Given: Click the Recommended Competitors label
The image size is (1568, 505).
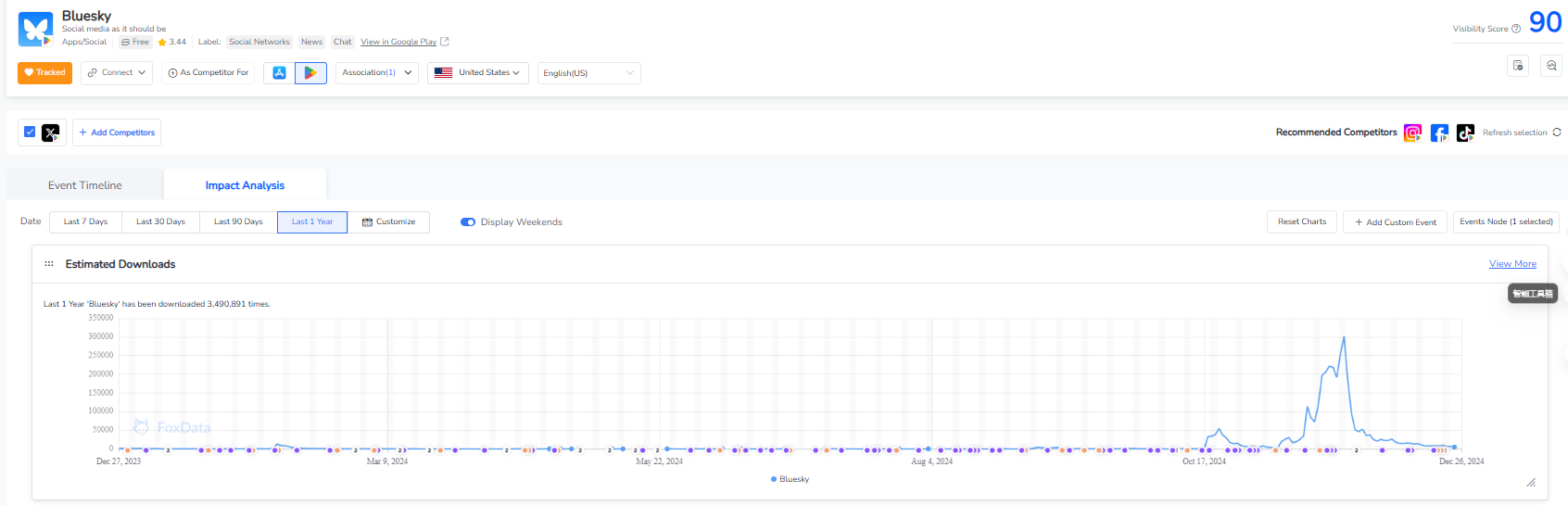Looking at the screenshot, I should pyautogui.click(x=1336, y=133).
